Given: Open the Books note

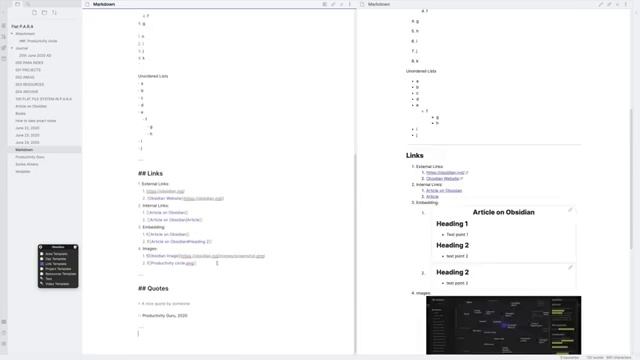Looking at the screenshot, I should (20, 113).
